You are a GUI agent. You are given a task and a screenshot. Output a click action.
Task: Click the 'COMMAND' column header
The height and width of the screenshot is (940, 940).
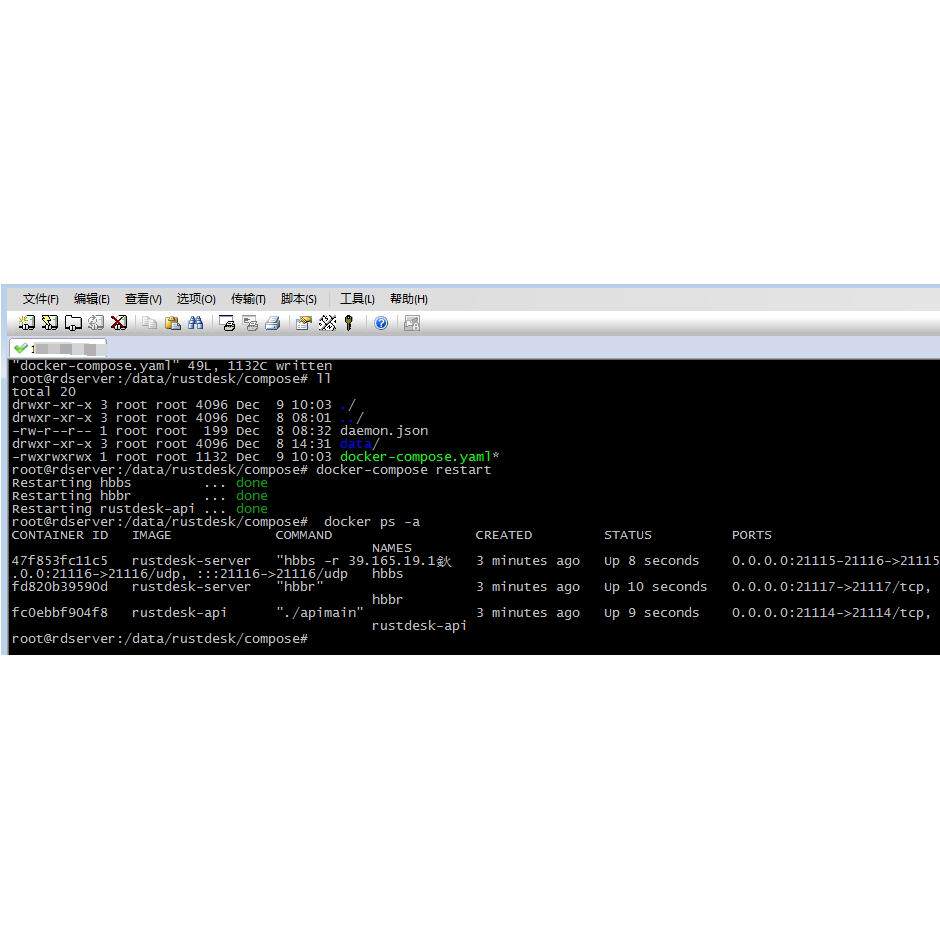pyautogui.click(x=303, y=535)
